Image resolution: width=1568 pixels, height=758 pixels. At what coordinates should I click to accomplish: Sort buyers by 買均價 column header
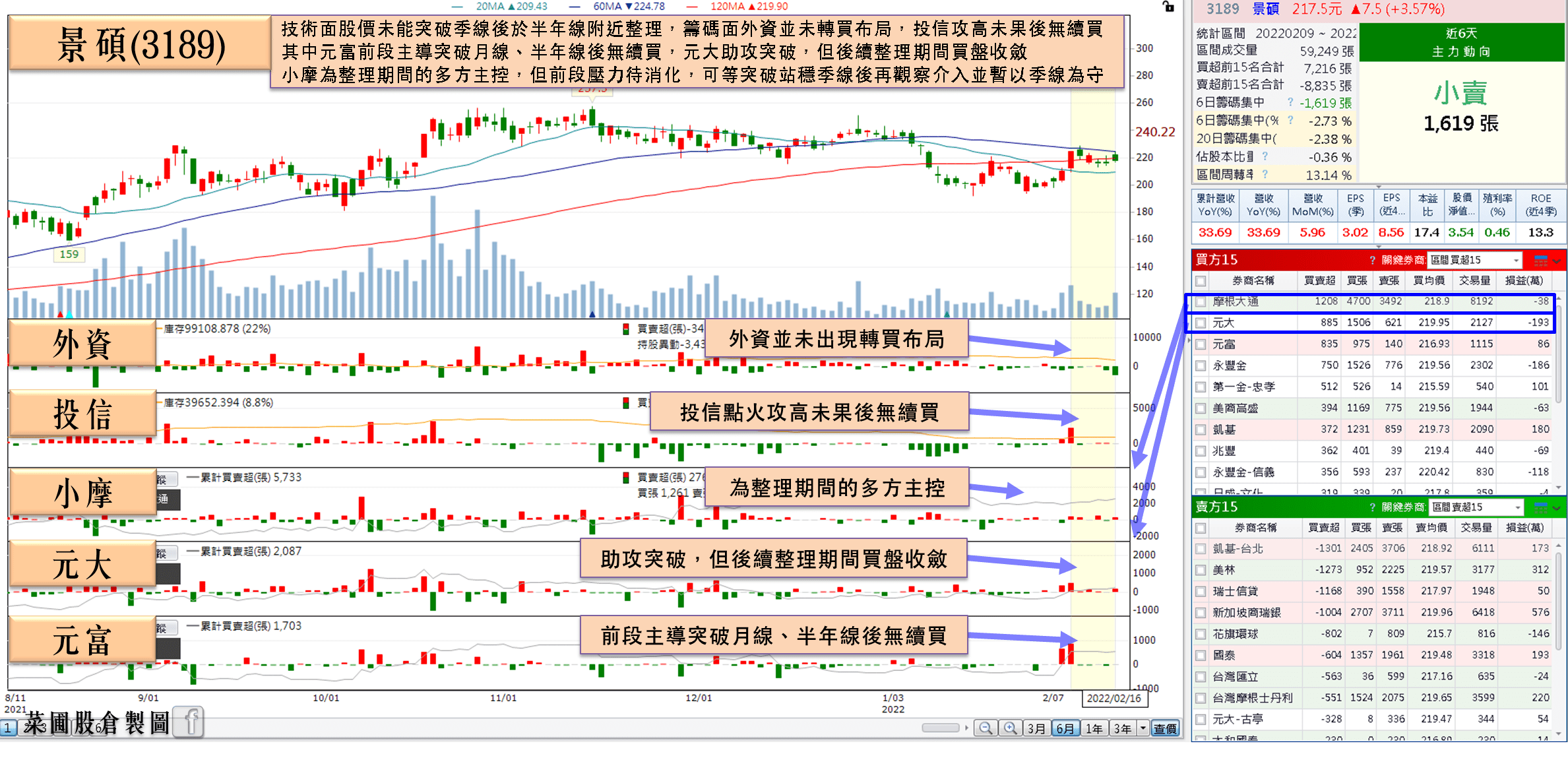click(x=1429, y=281)
